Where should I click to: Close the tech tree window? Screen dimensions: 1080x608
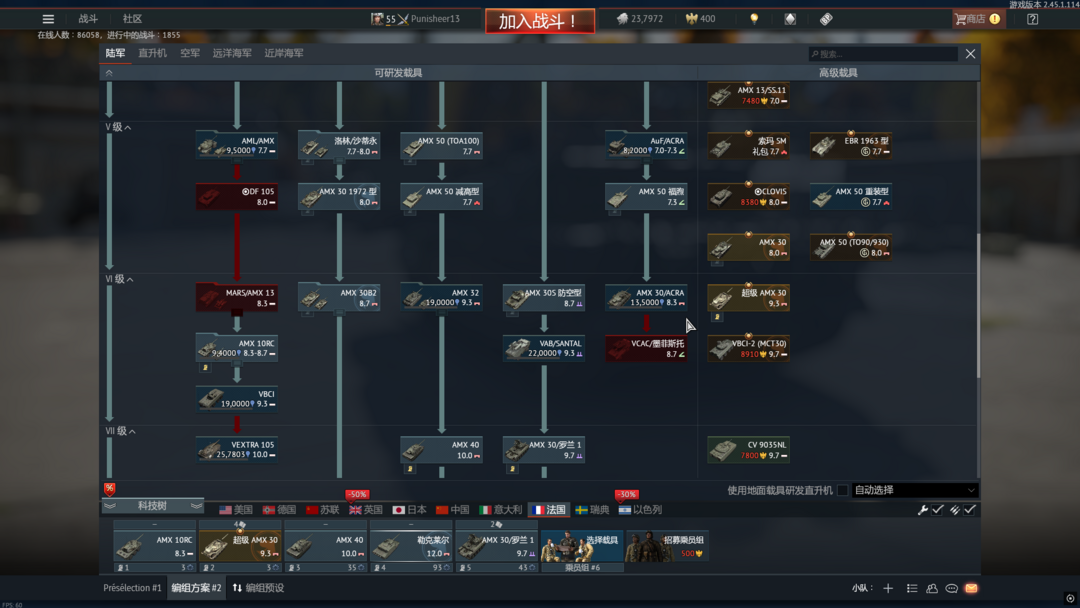[x=970, y=54]
